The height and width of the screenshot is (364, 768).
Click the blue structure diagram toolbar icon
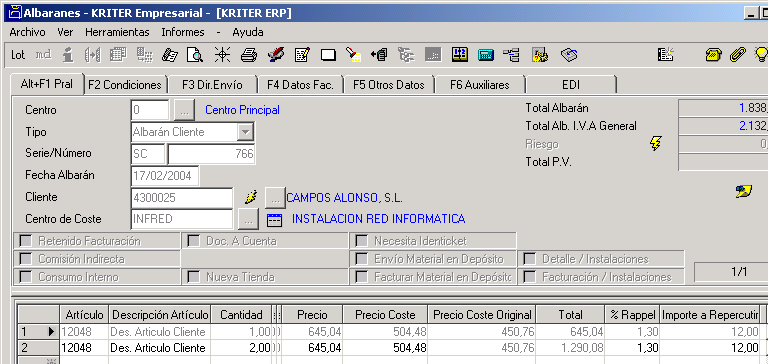pos(511,55)
